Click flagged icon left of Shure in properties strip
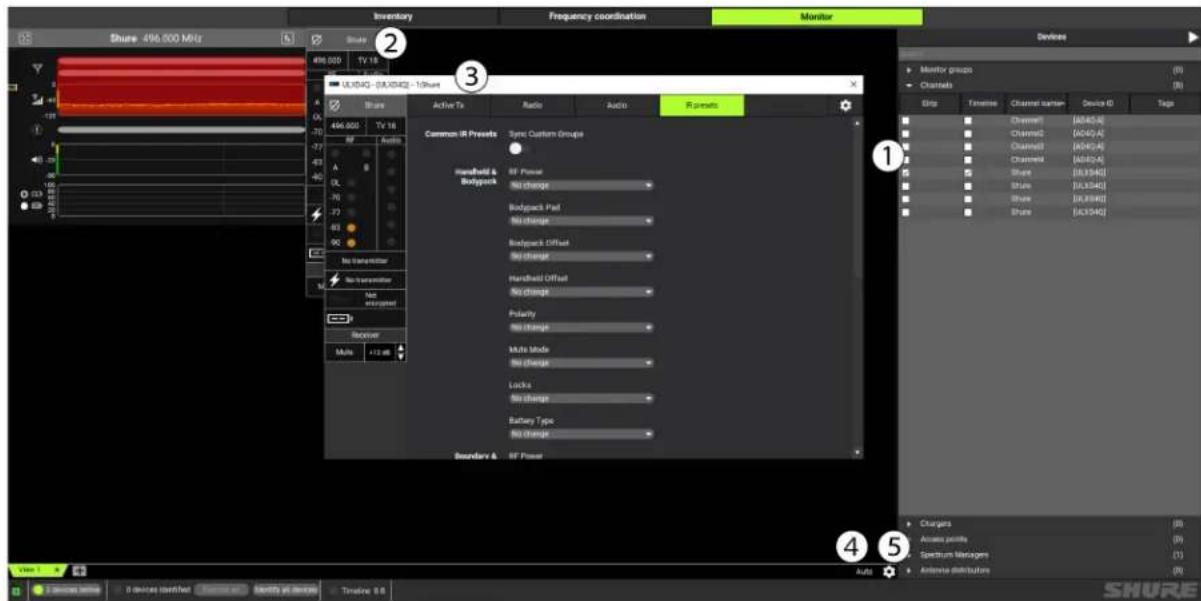 point(335,105)
